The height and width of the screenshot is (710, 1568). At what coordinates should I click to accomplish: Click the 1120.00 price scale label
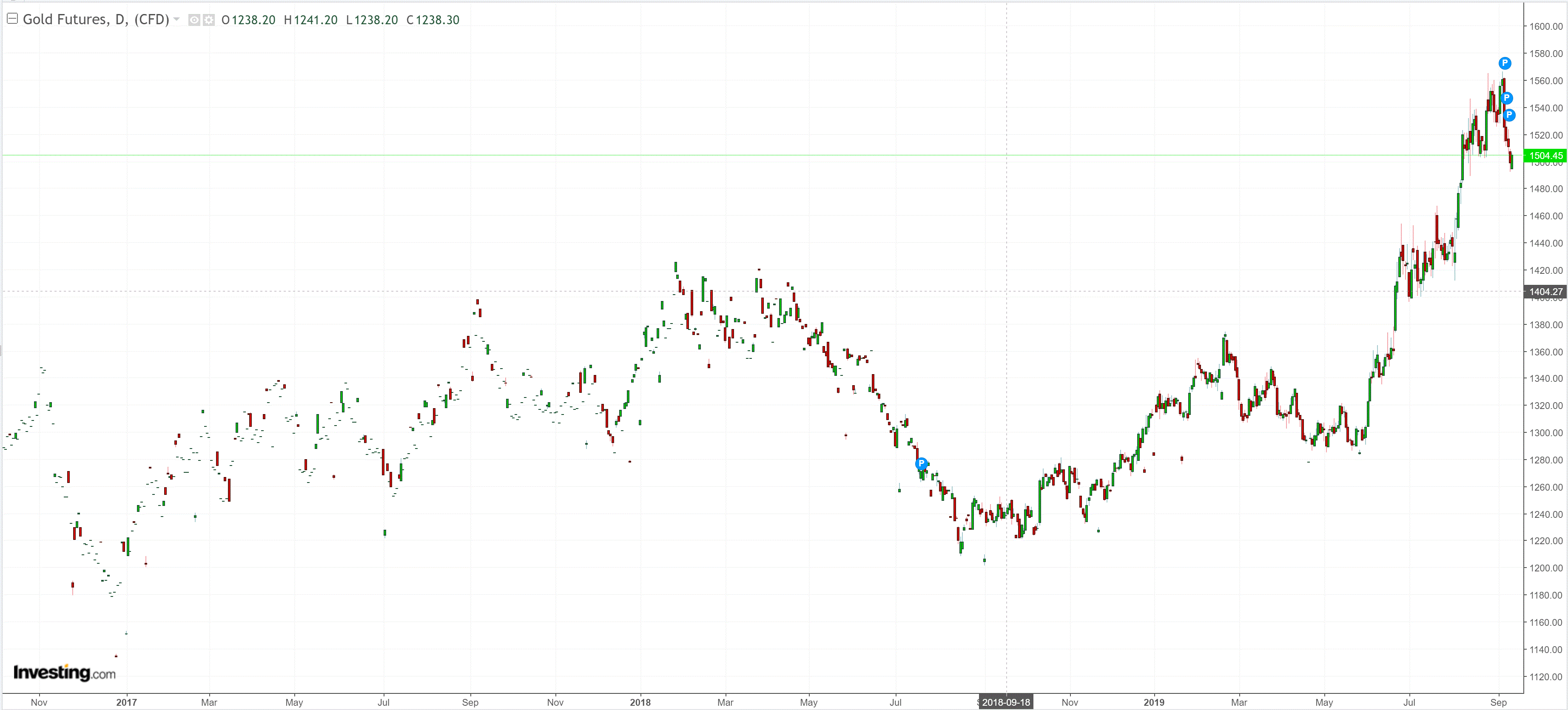click(x=1545, y=676)
